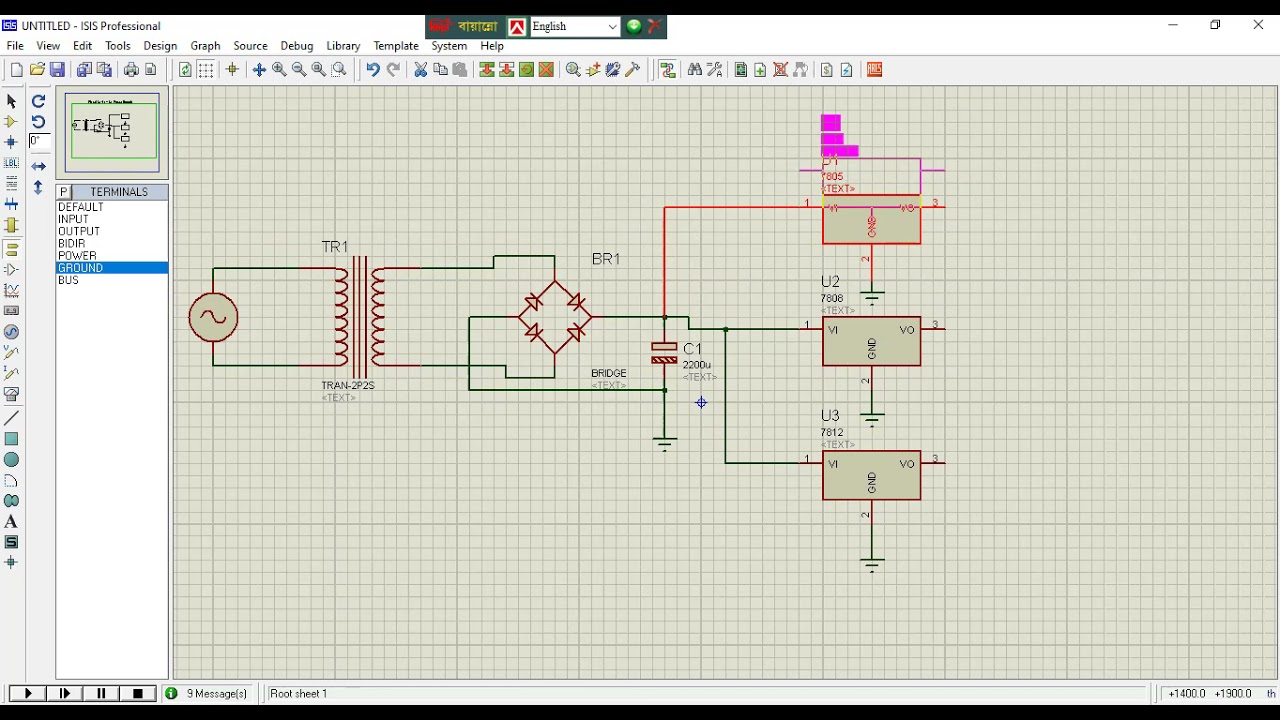Image resolution: width=1280 pixels, height=720 pixels.
Task: Open the Debug menu
Action: pos(297,46)
